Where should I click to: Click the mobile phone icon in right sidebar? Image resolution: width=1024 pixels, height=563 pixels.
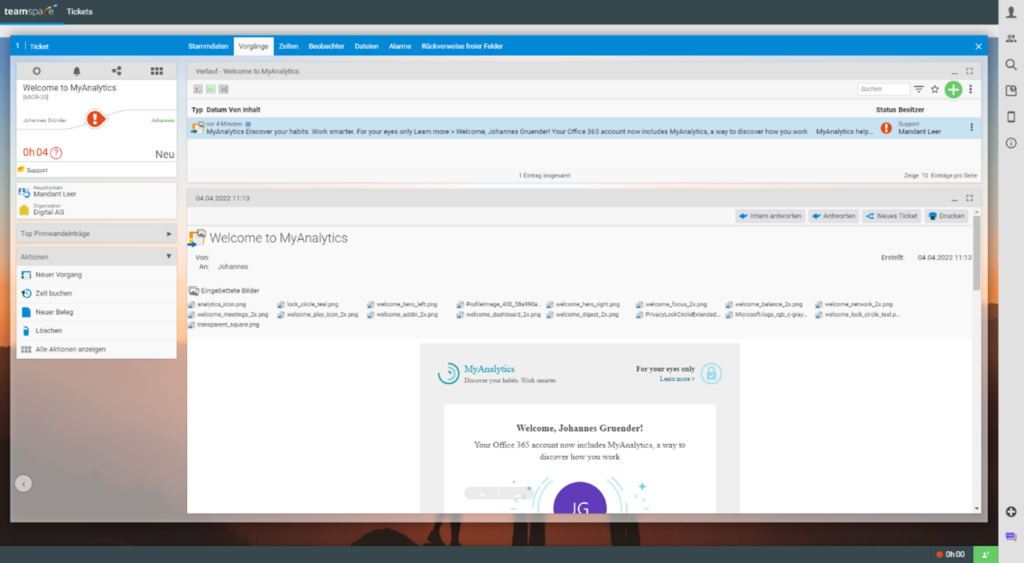point(1011,117)
